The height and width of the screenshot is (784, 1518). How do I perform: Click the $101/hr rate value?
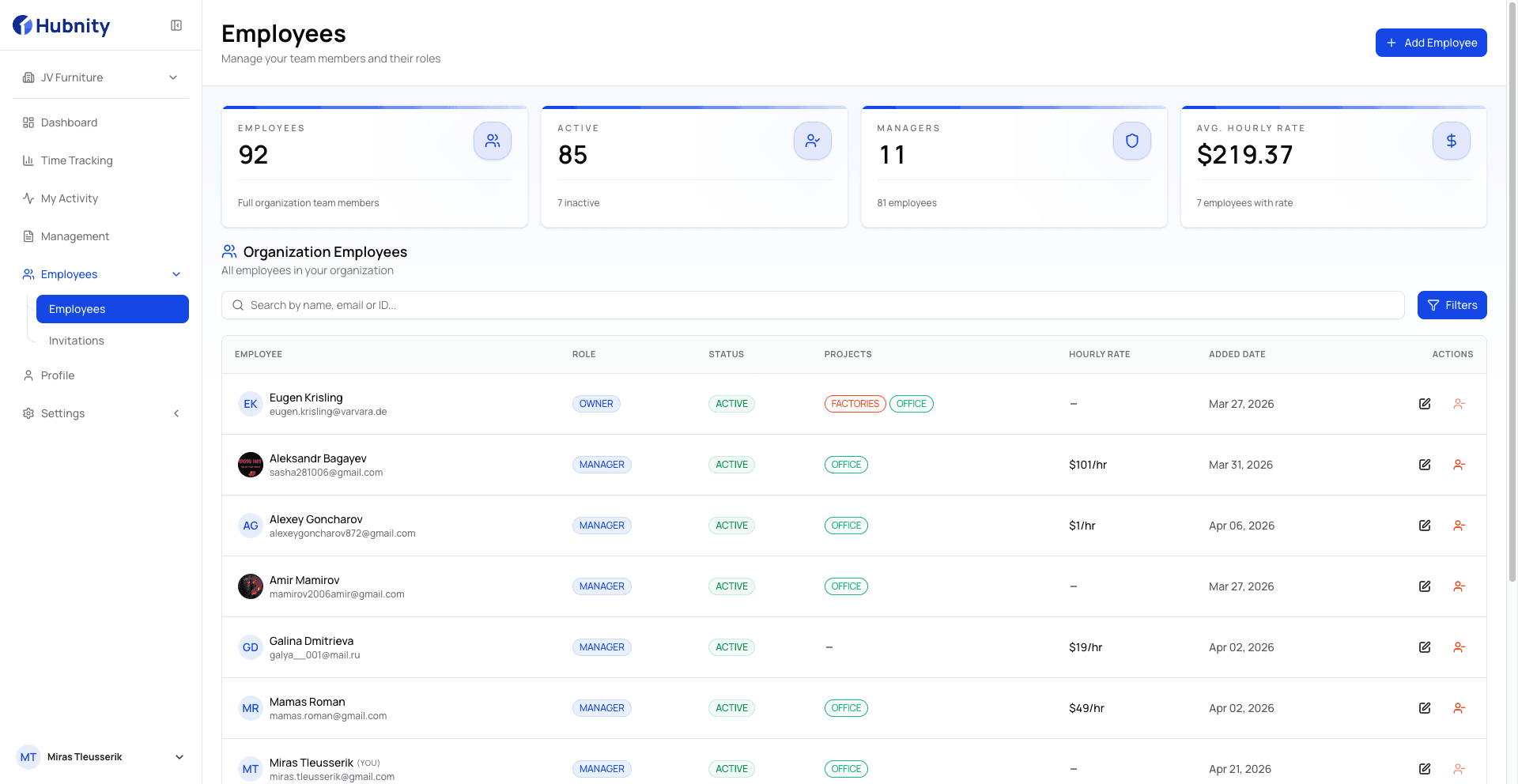tap(1088, 465)
